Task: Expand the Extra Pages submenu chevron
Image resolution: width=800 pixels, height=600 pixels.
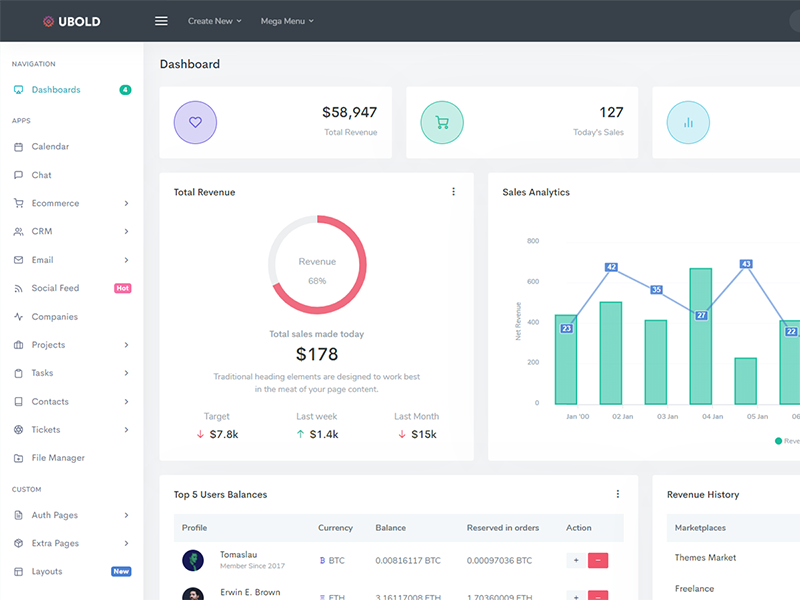Action: pyautogui.click(x=126, y=543)
